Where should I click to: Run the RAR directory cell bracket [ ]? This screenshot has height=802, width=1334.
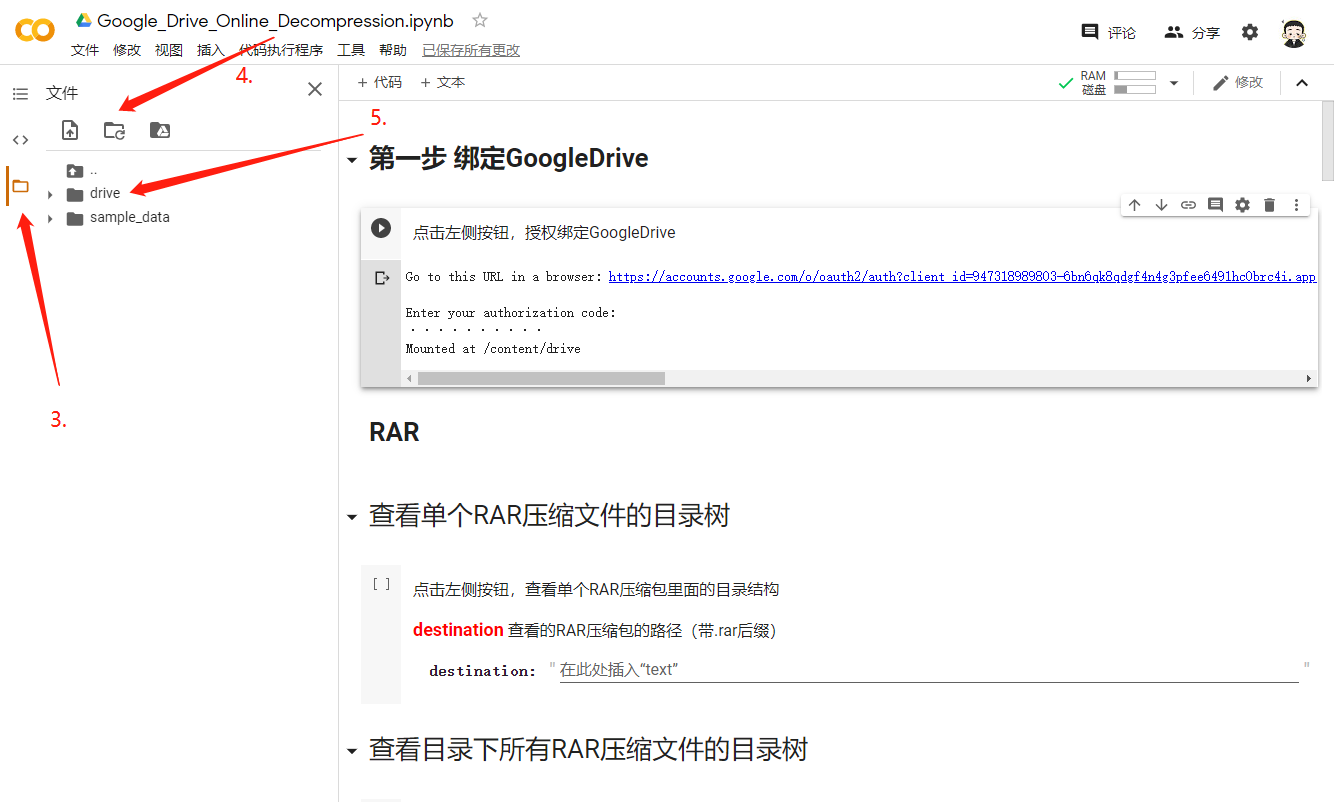pos(381,584)
